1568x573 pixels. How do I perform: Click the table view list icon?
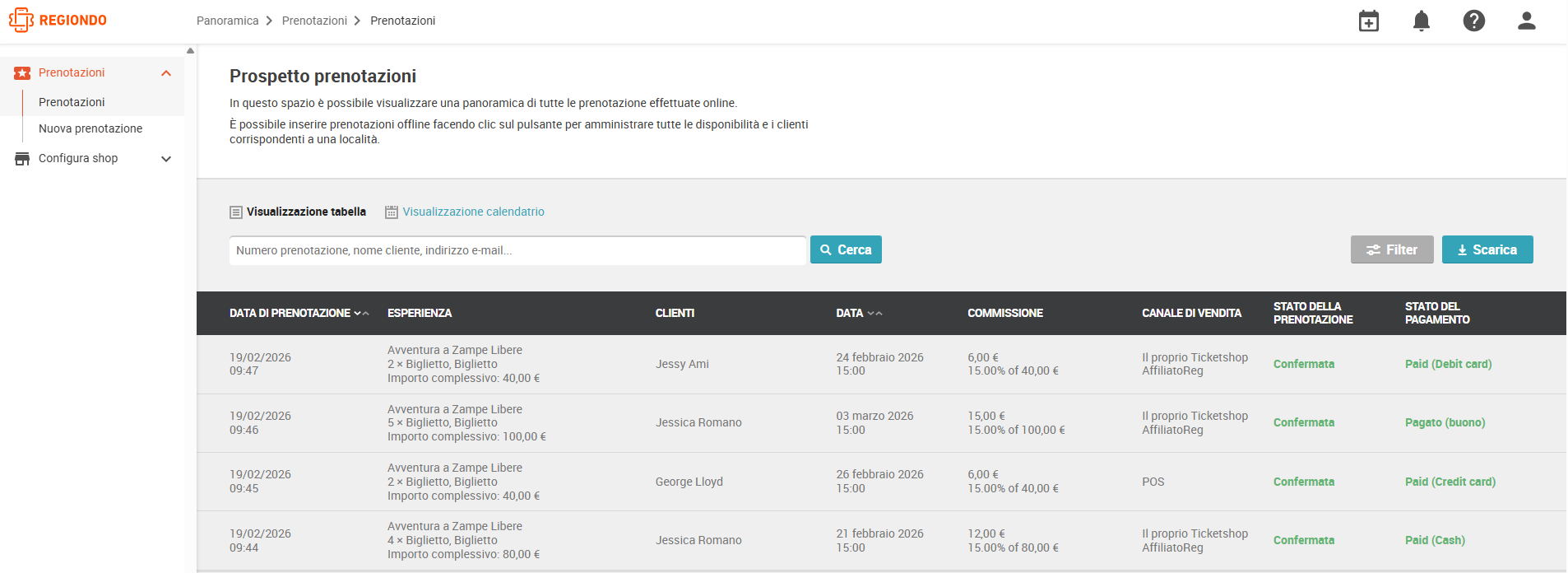tap(236, 212)
